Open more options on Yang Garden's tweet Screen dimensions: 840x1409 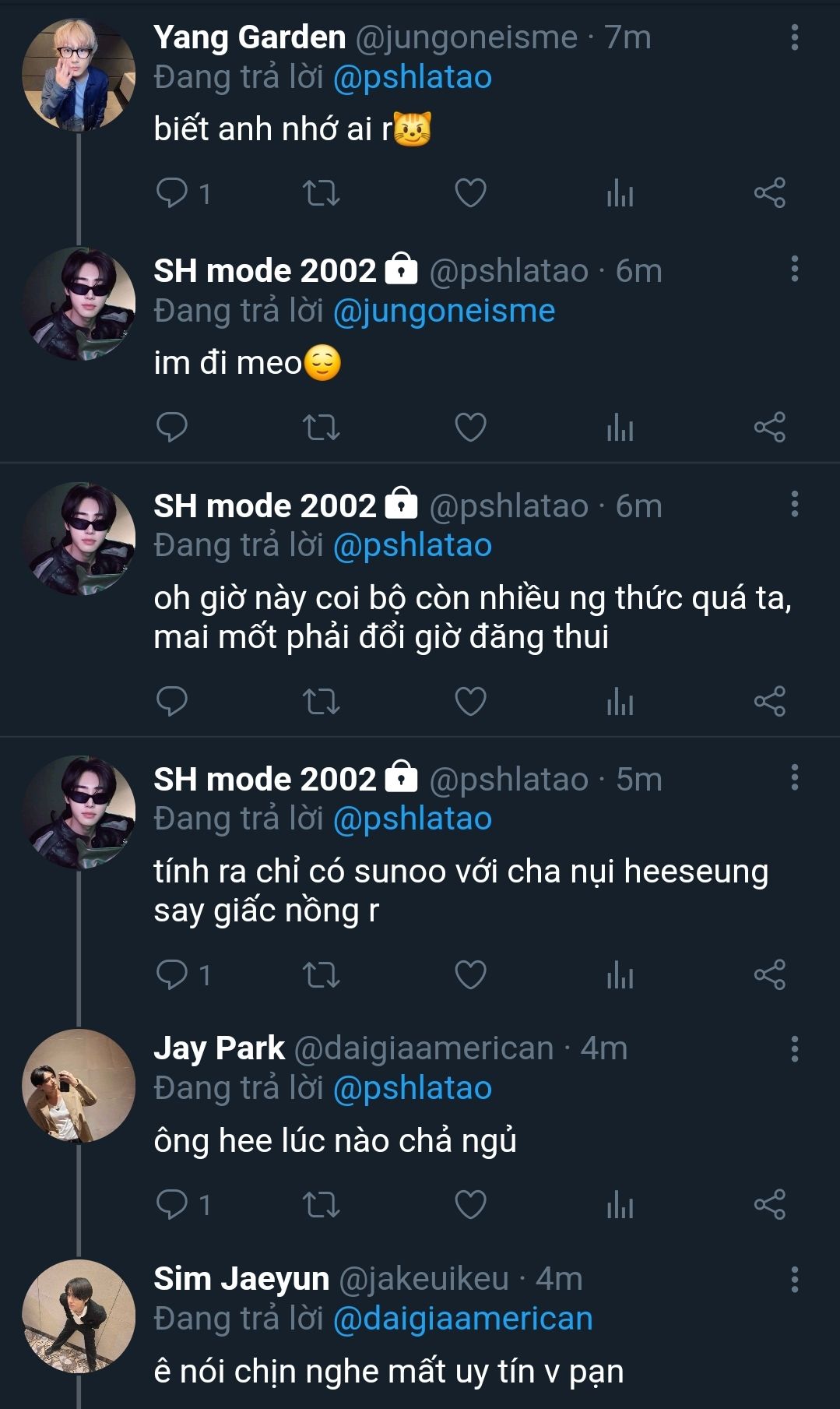tap(794, 37)
